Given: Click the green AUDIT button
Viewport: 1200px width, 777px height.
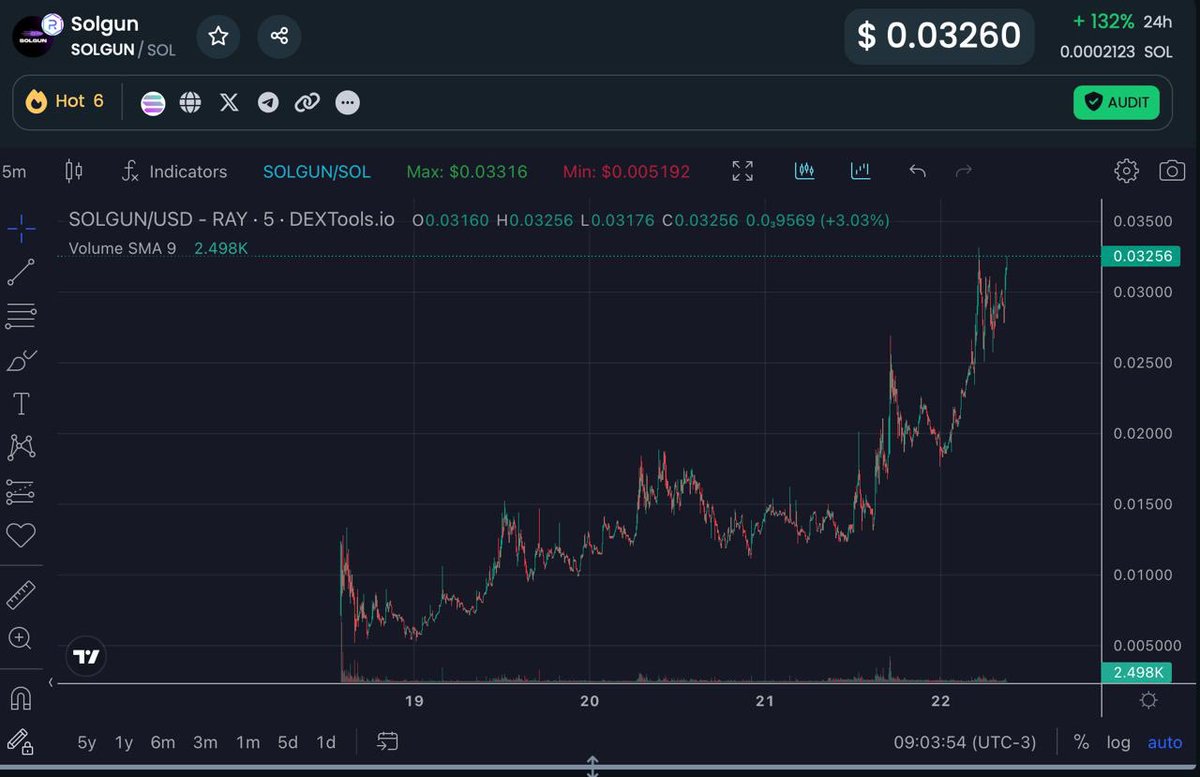Looking at the screenshot, I should pyautogui.click(x=1117, y=102).
